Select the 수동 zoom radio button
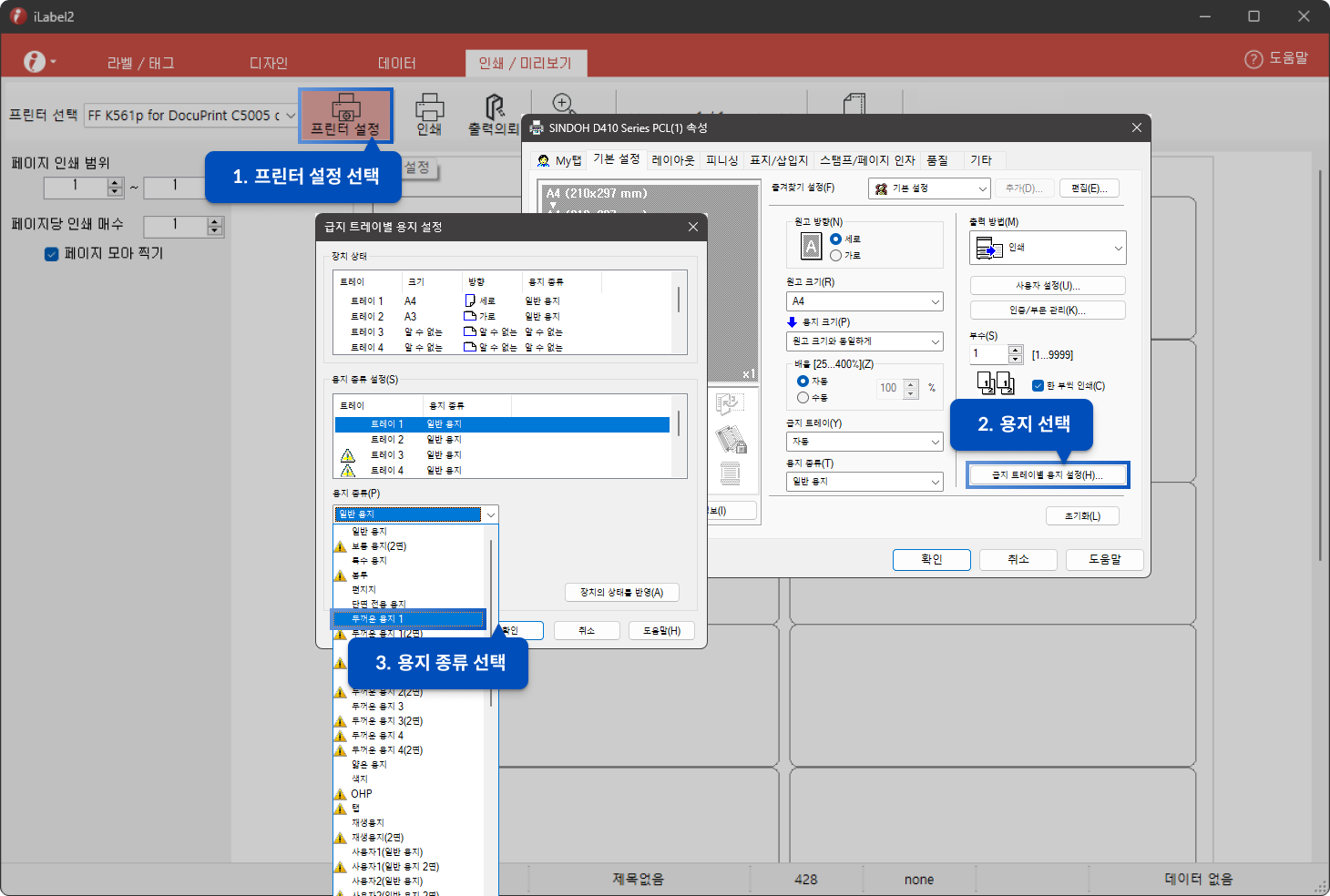1330x896 pixels. [803, 398]
